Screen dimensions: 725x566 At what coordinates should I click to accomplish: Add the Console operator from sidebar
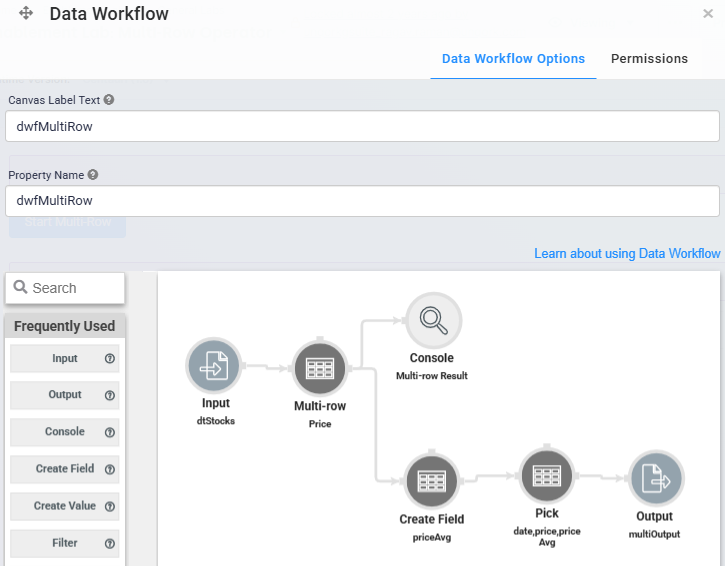pos(65,432)
